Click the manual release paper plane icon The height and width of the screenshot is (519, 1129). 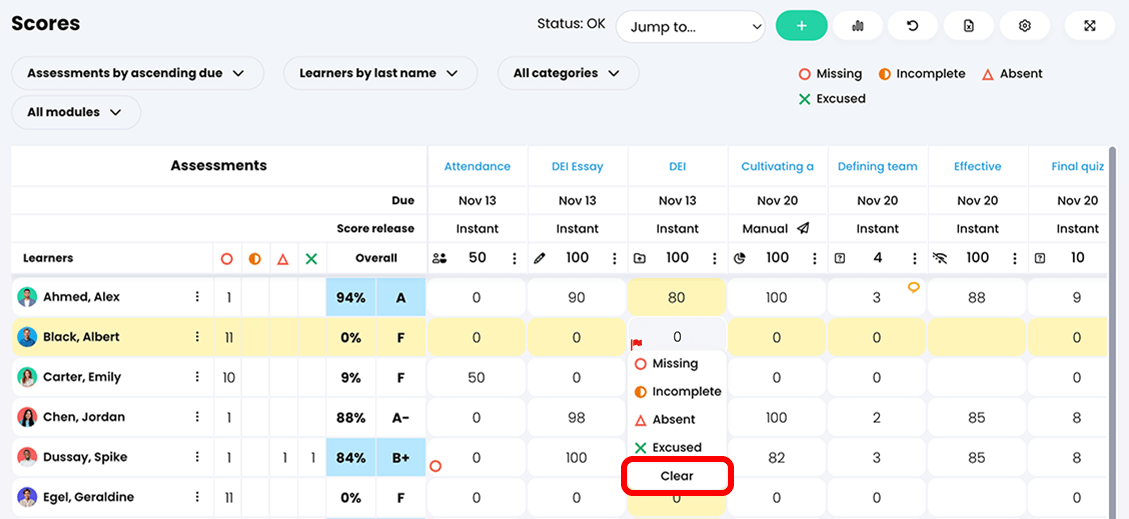[804, 229]
